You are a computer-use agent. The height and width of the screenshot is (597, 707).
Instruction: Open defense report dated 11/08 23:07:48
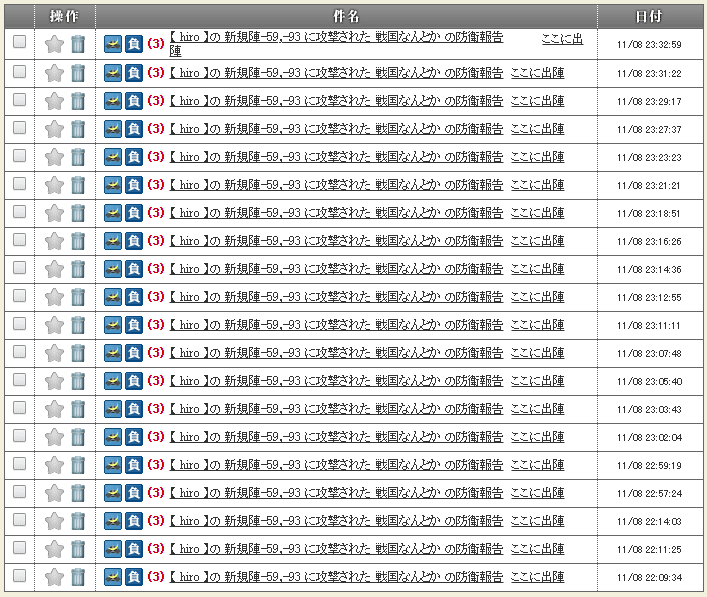click(336, 353)
